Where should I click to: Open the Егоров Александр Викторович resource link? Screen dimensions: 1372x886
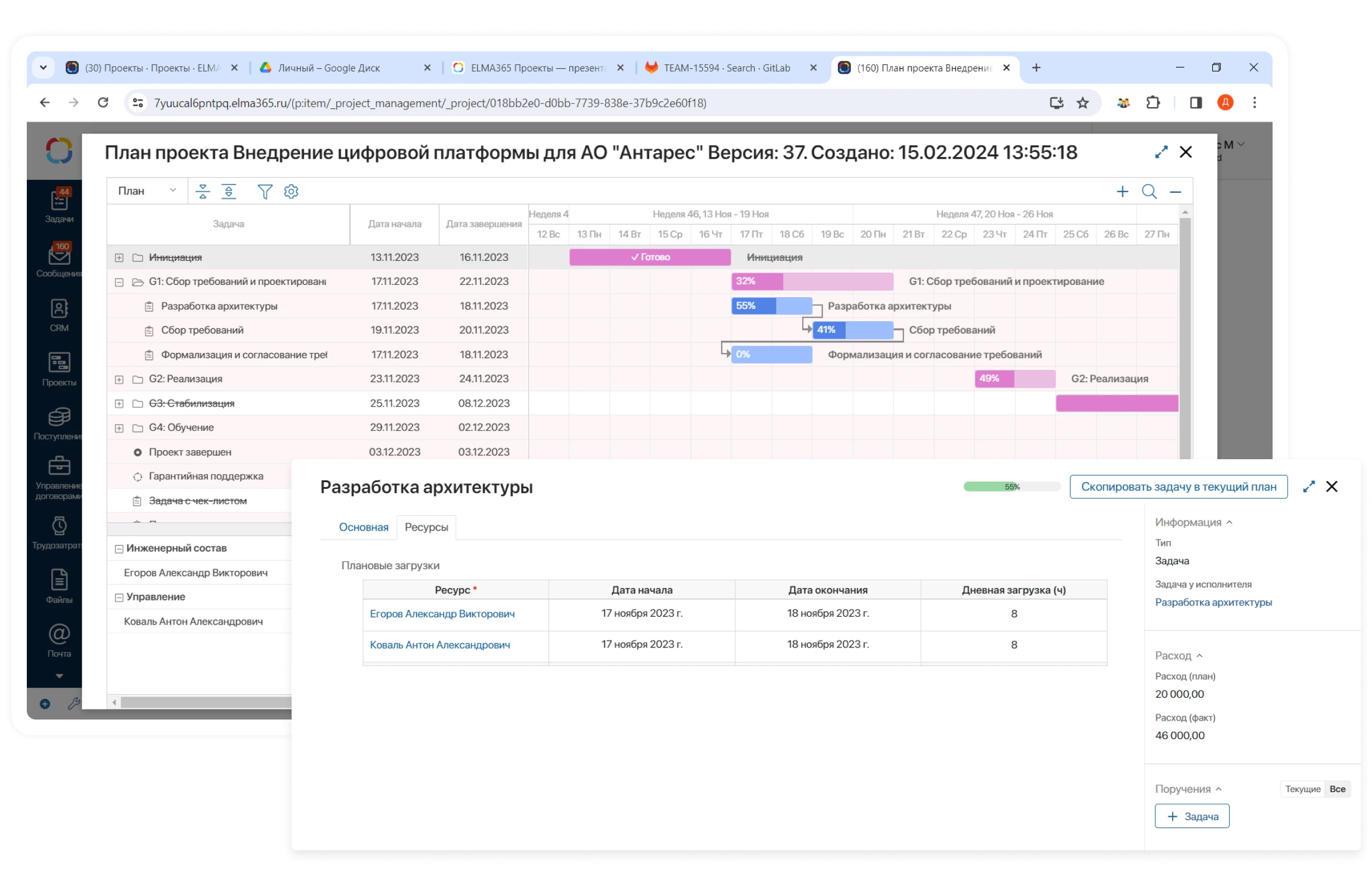click(x=442, y=614)
